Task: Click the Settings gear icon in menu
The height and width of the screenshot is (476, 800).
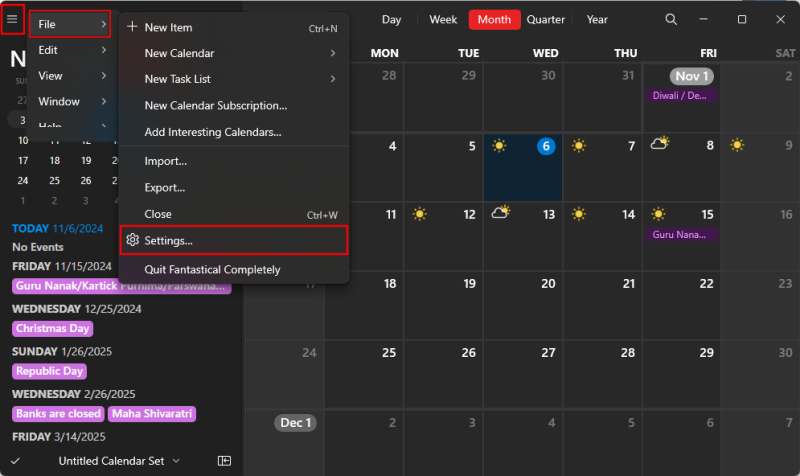Action: pos(132,241)
